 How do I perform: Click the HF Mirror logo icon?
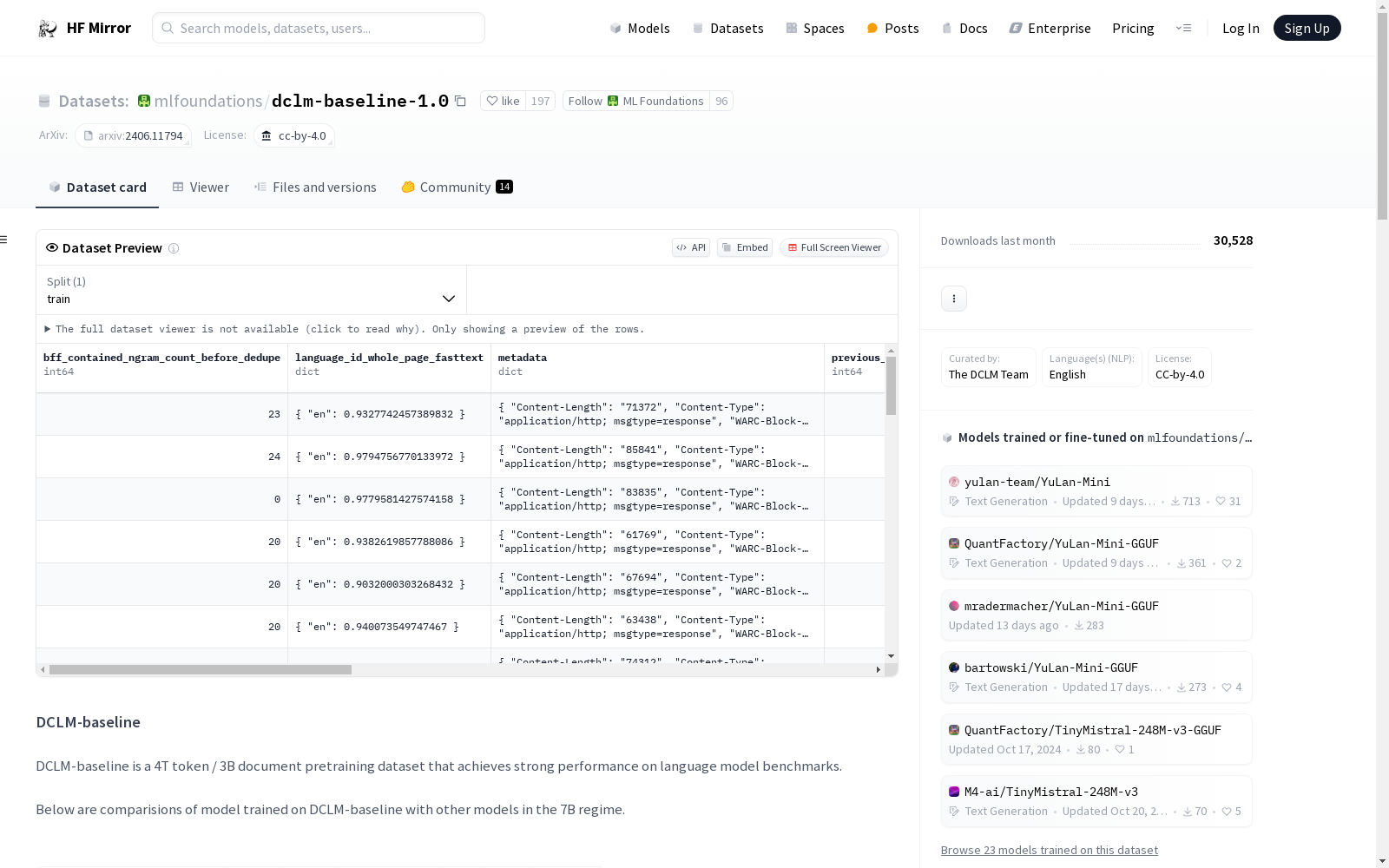[x=48, y=29]
